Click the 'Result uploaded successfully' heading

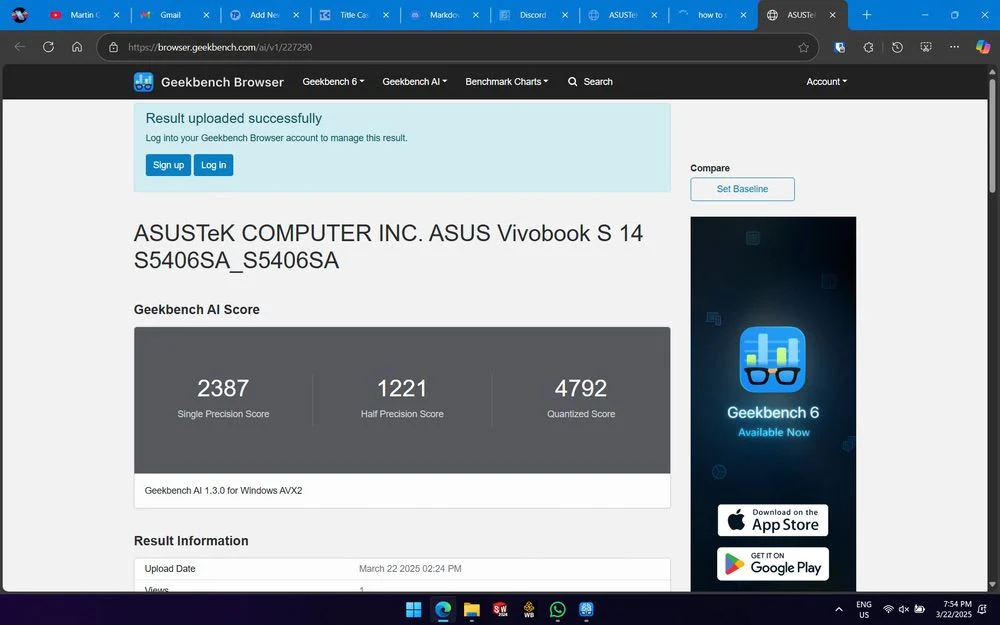click(233, 118)
